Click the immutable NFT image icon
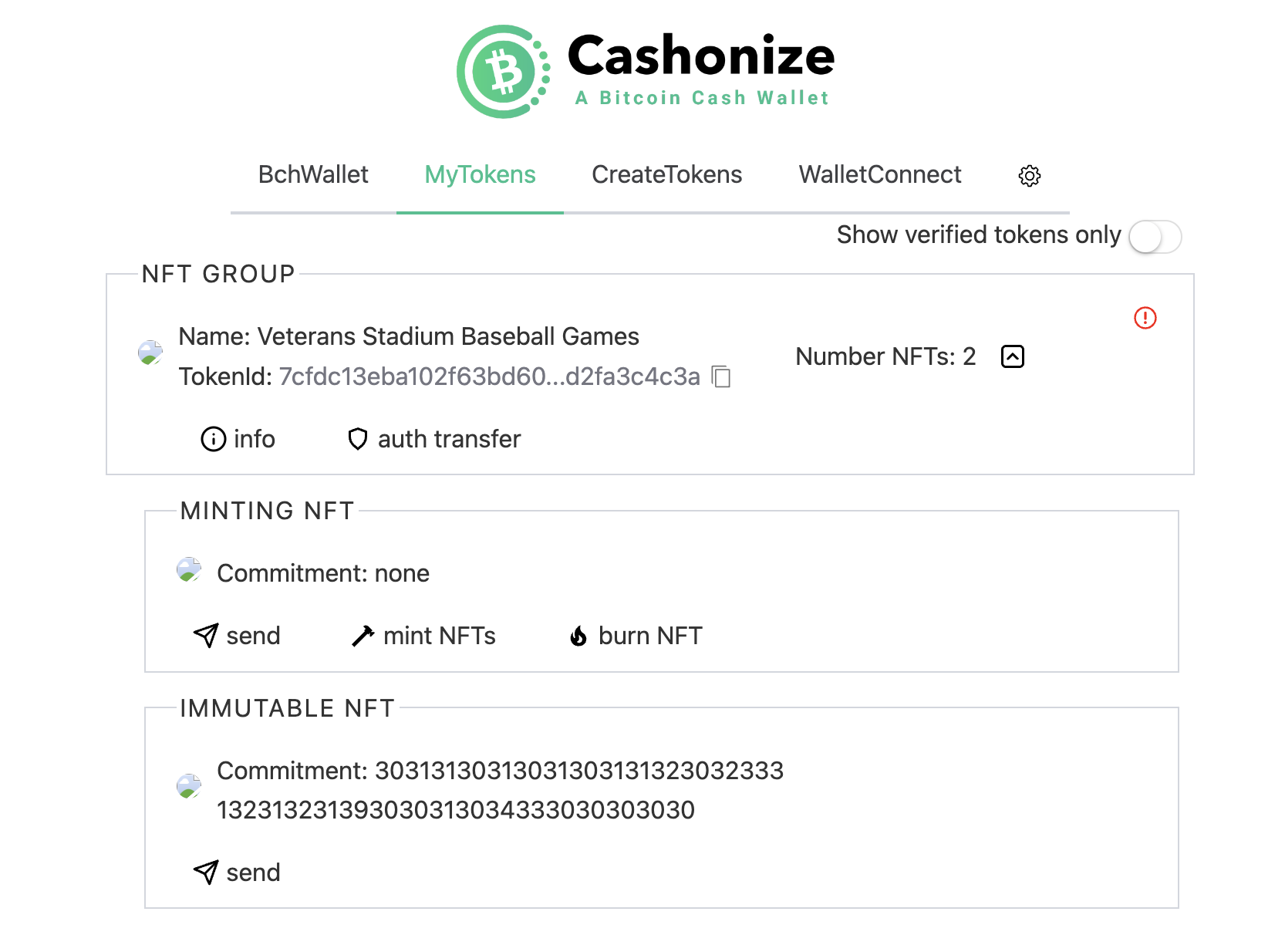The height and width of the screenshot is (952, 1285). tap(189, 786)
